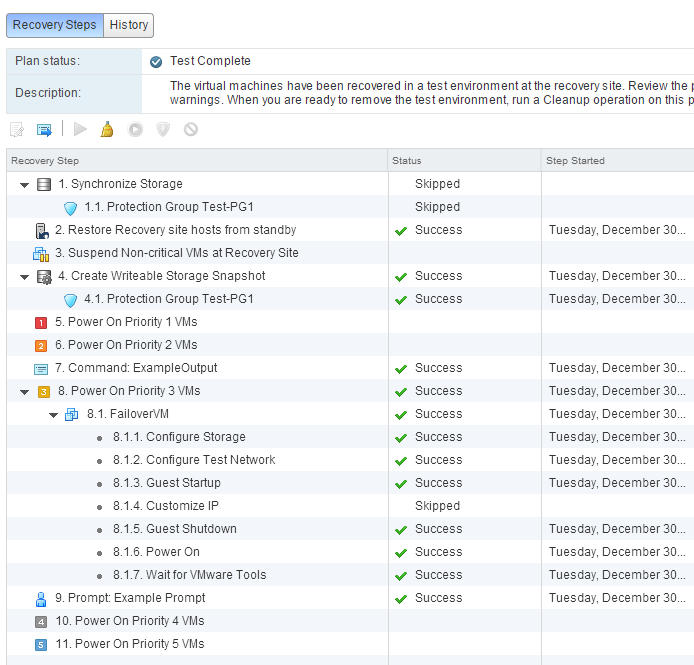
Task: Click the red Priority 1 VMs icon
Action: pos(41,322)
